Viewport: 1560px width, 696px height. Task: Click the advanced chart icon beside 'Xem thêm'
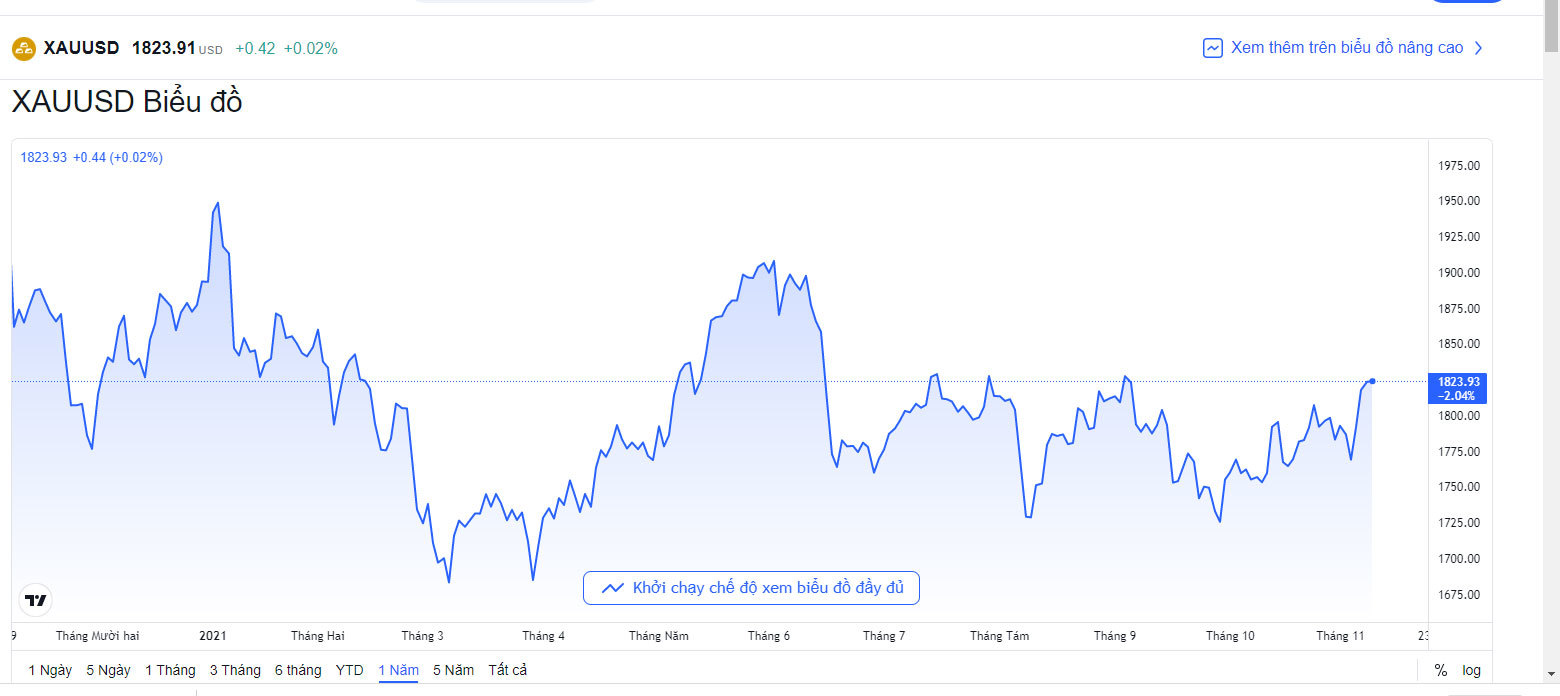[x=1212, y=48]
